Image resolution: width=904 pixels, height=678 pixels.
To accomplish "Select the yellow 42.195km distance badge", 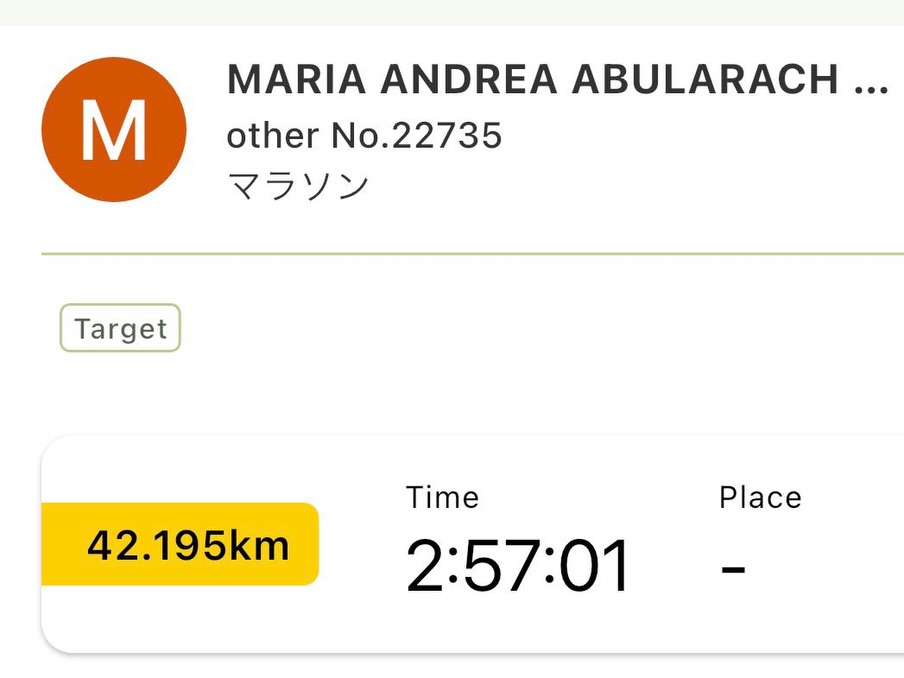I will pyautogui.click(x=181, y=545).
